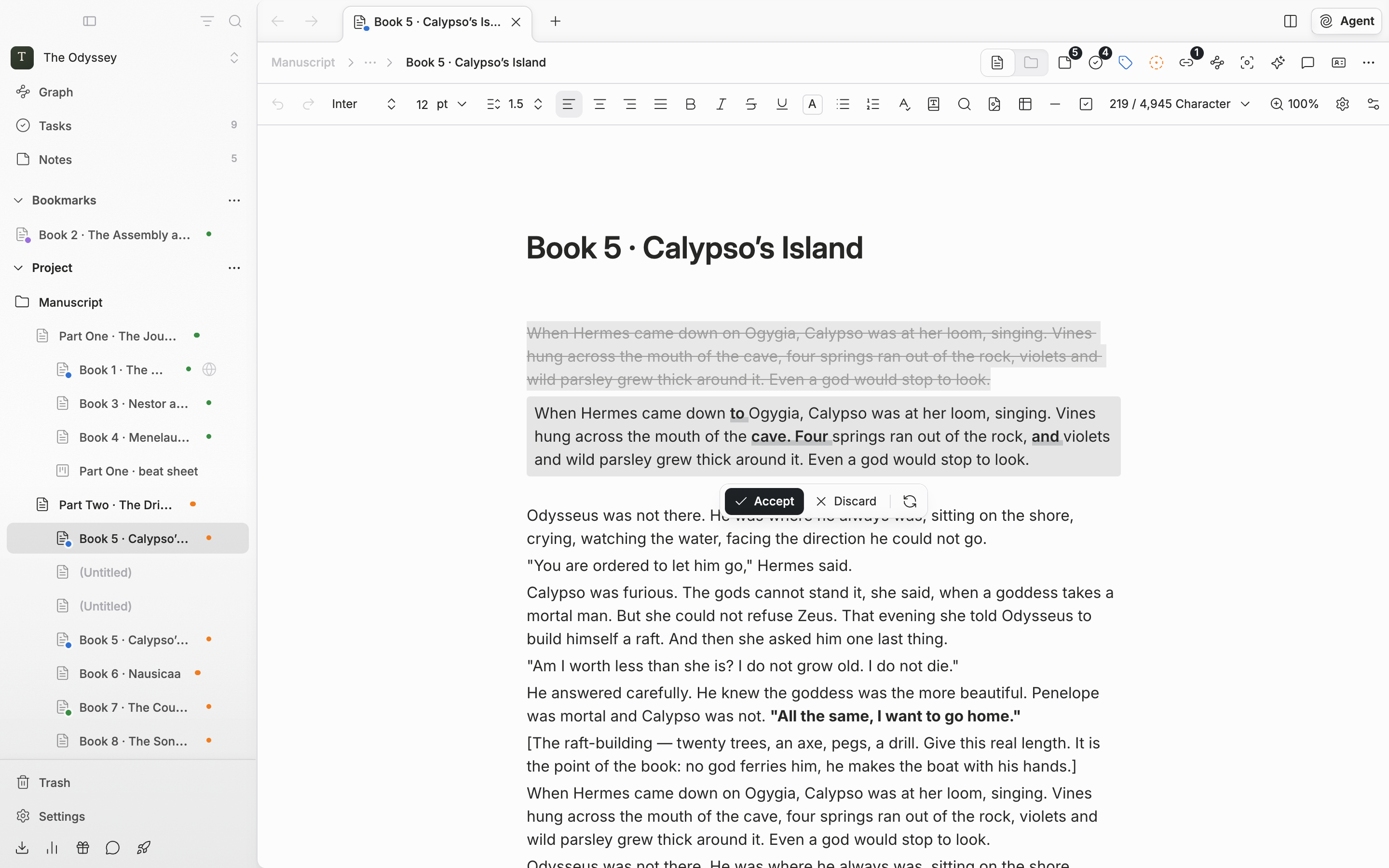1389x868 pixels.
Task: Accept the suggested rewrite
Action: coord(764,501)
